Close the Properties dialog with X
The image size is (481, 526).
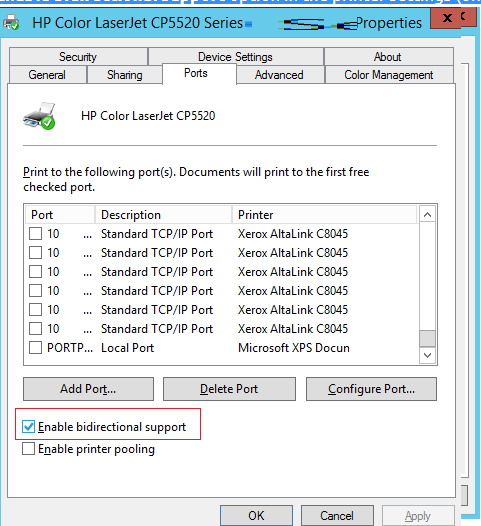[x=447, y=17]
